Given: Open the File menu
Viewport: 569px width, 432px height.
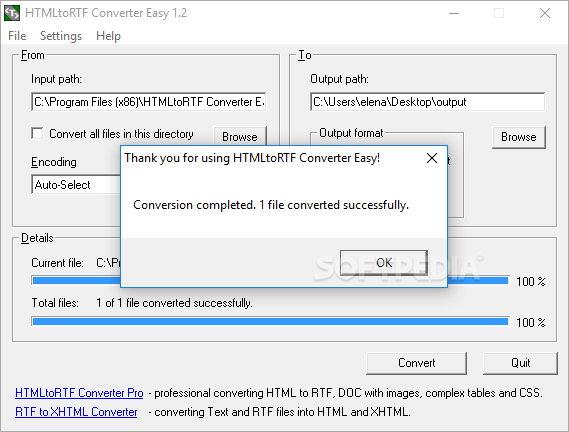Looking at the screenshot, I should (x=17, y=36).
